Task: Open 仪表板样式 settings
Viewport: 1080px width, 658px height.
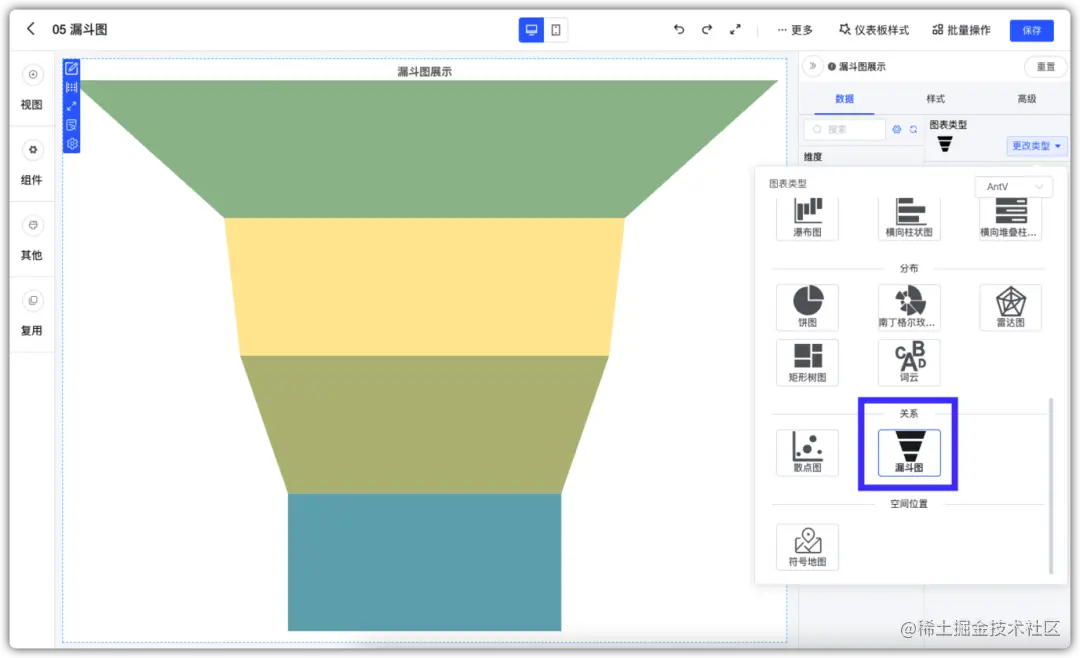Action: tap(874, 30)
